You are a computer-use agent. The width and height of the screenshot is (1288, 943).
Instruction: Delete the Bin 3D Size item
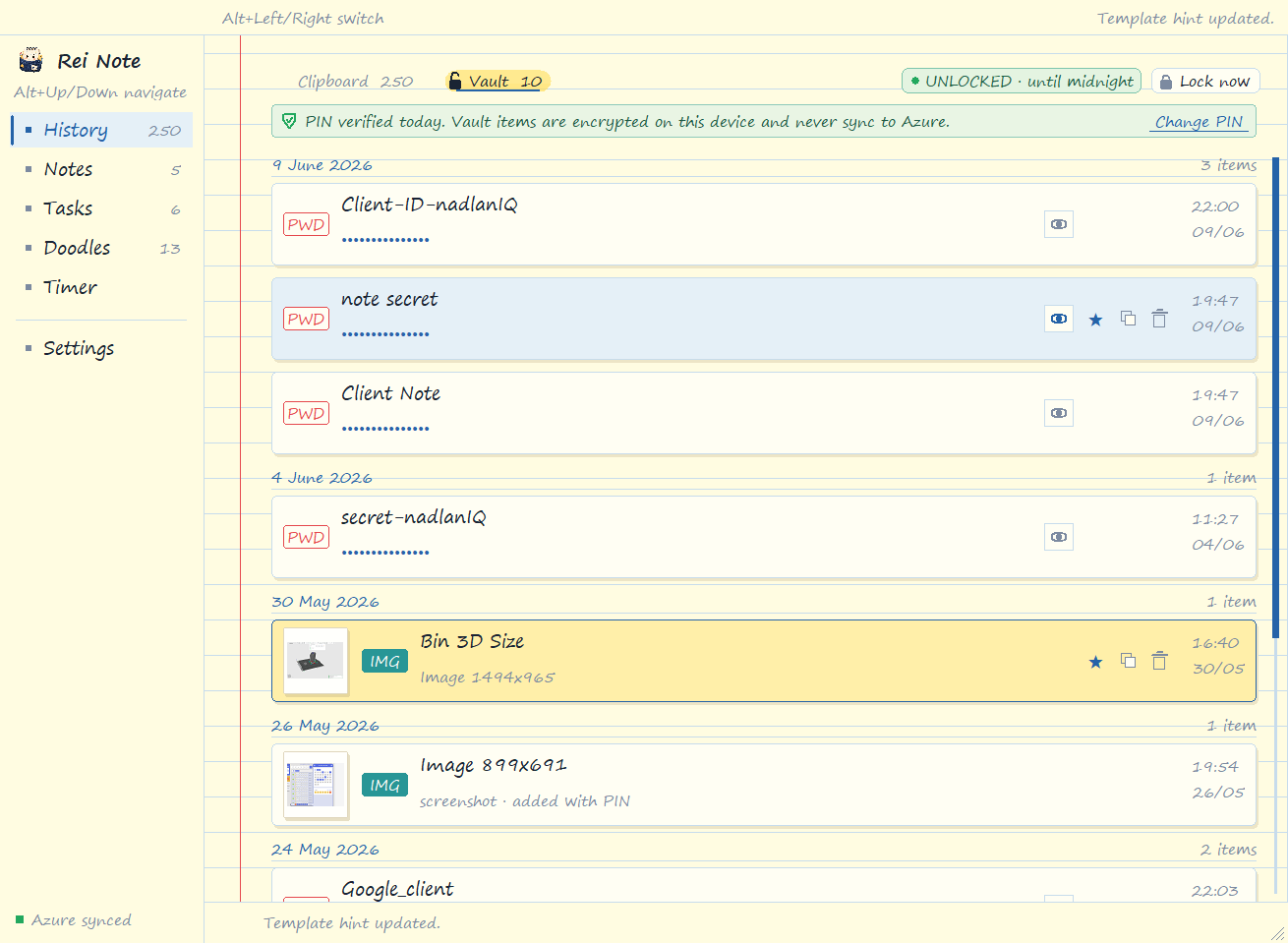1159,661
